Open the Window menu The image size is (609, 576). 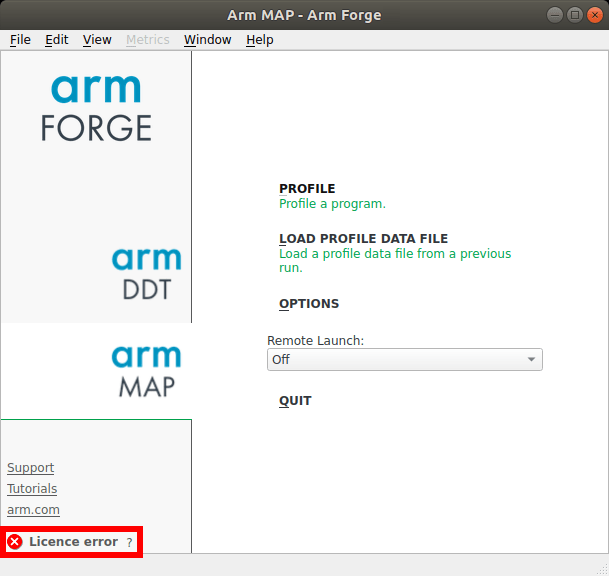pos(207,40)
